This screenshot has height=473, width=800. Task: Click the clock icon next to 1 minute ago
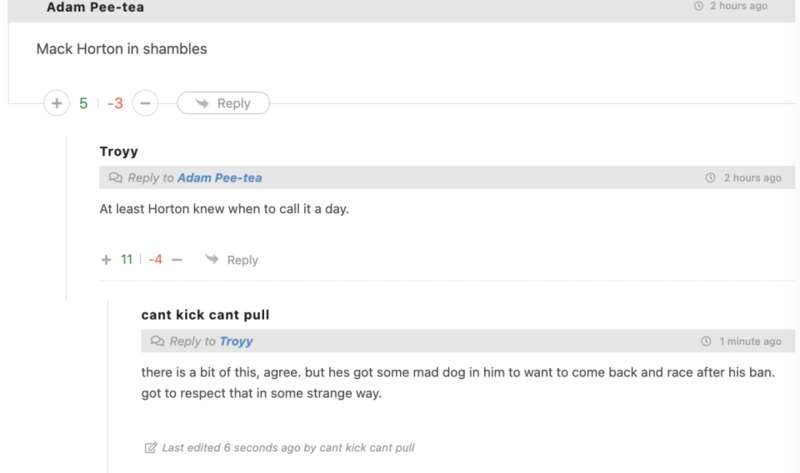click(x=706, y=341)
